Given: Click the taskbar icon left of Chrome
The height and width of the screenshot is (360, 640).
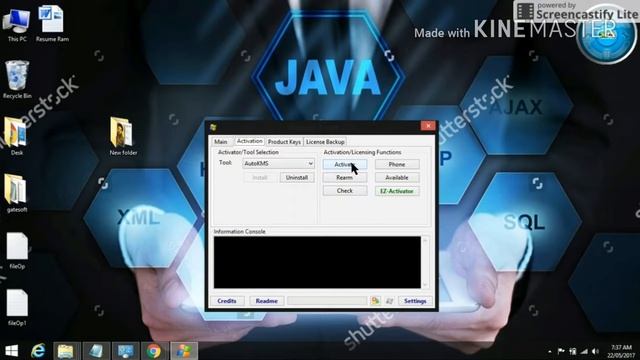Looking at the screenshot, I should point(125,351).
